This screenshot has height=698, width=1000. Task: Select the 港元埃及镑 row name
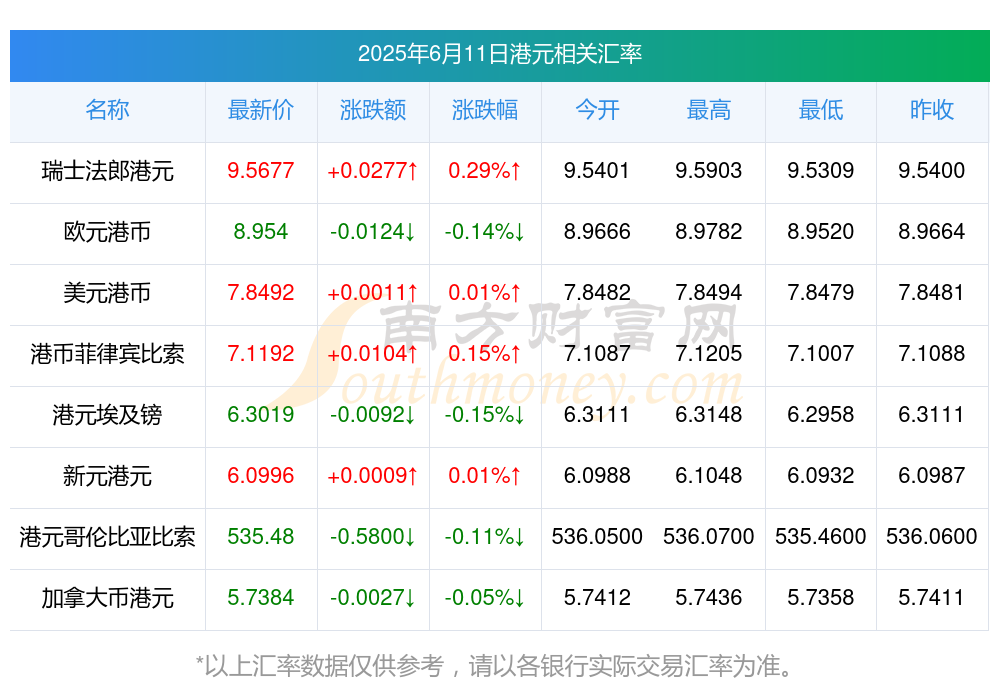coord(107,415)
